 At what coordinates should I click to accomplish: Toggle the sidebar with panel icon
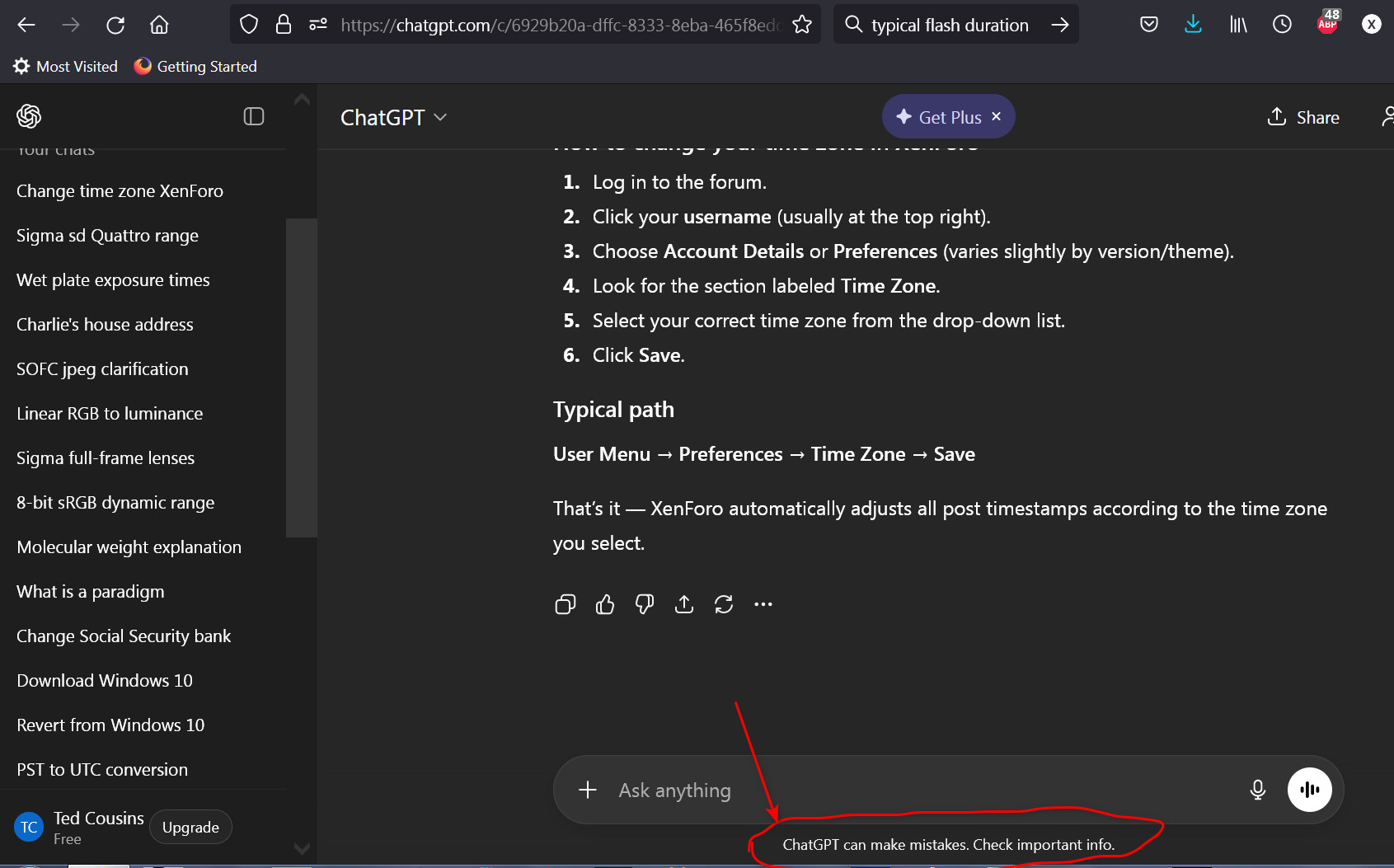click(x=254, y=116)
